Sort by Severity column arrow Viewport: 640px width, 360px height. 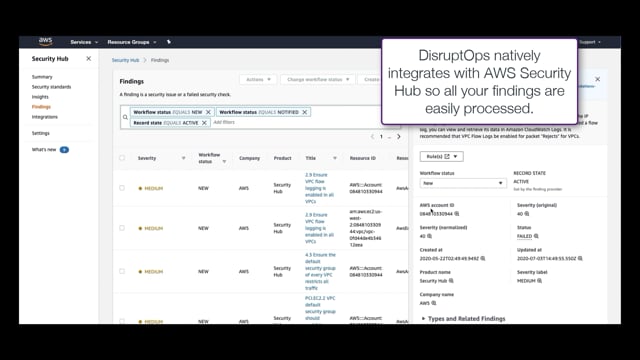pos(184,158)
